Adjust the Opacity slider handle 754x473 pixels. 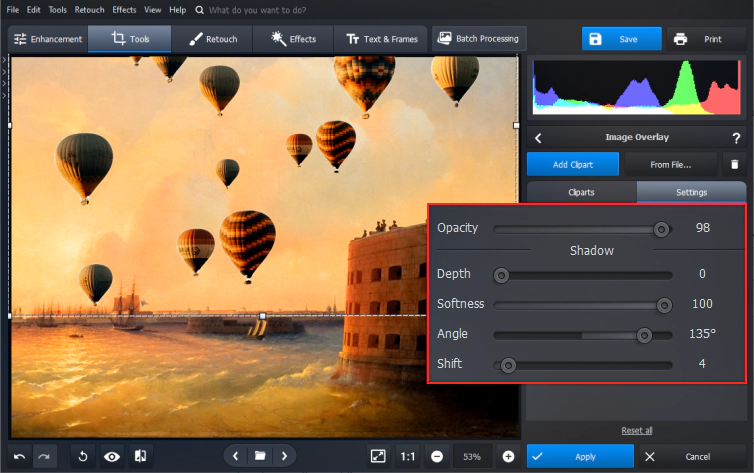click(662, 230)
